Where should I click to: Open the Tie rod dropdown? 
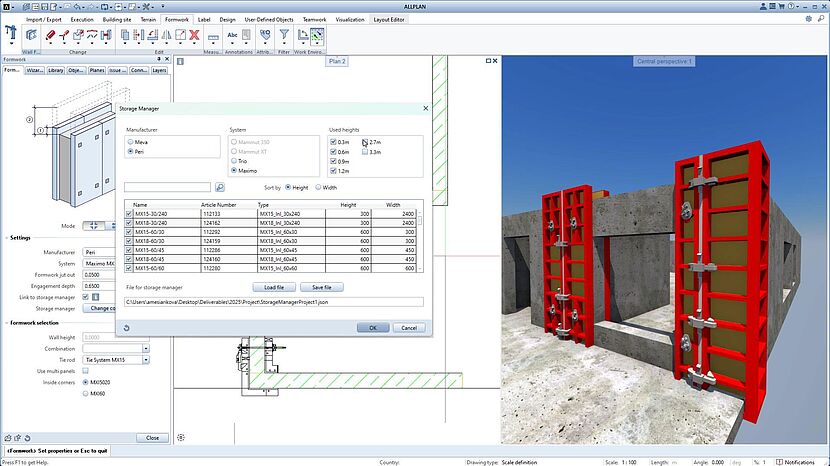tap(146, 360)
